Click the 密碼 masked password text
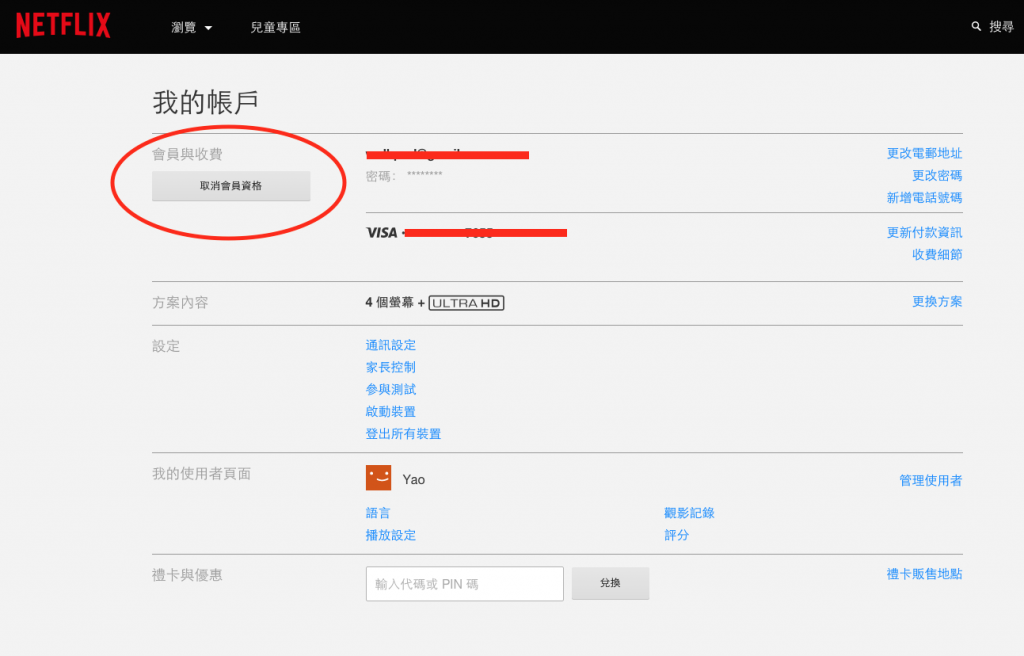 pyautogui.click(x=404, y=176)
